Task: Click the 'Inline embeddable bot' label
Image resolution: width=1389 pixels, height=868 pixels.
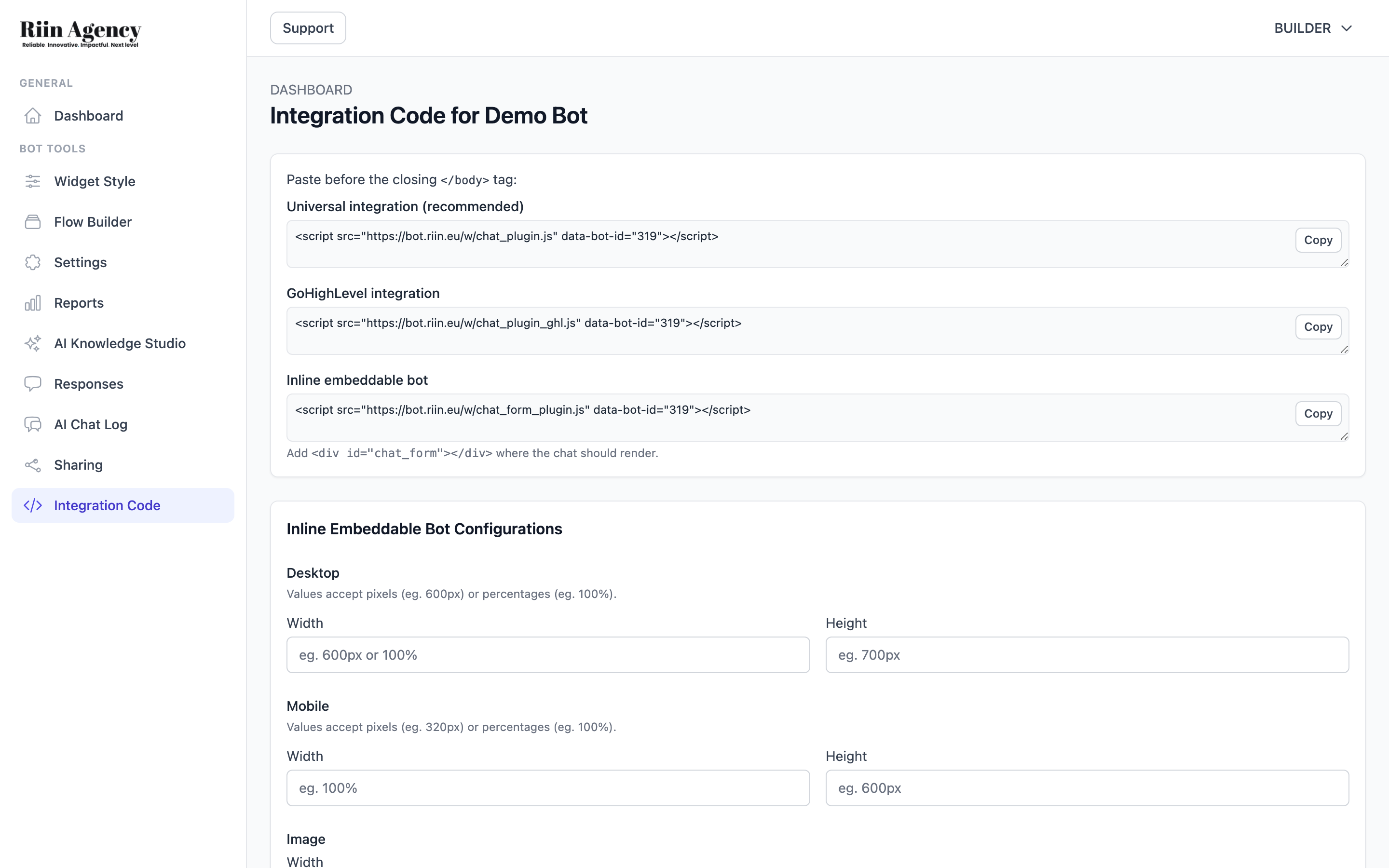Action: [x=357, y=380]
